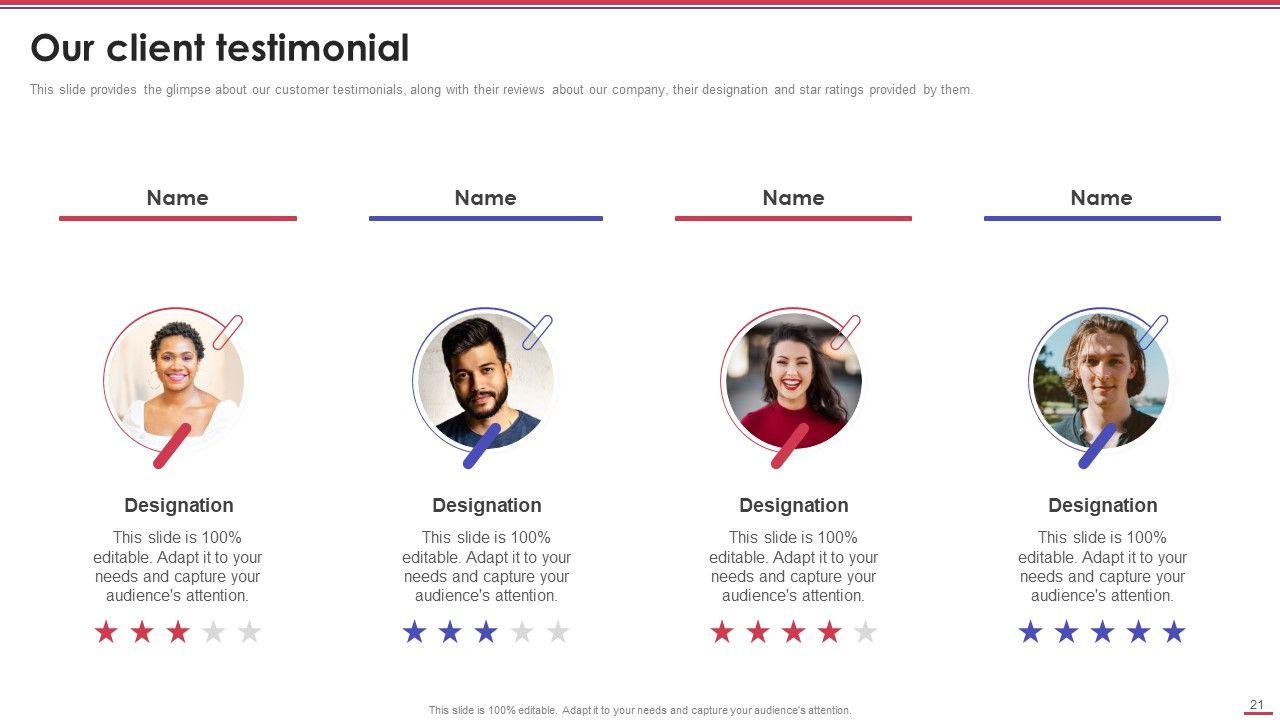1280x720 pixels.
Task: Click the Designation label under the bearded man
Action: (x=487, y=505)
